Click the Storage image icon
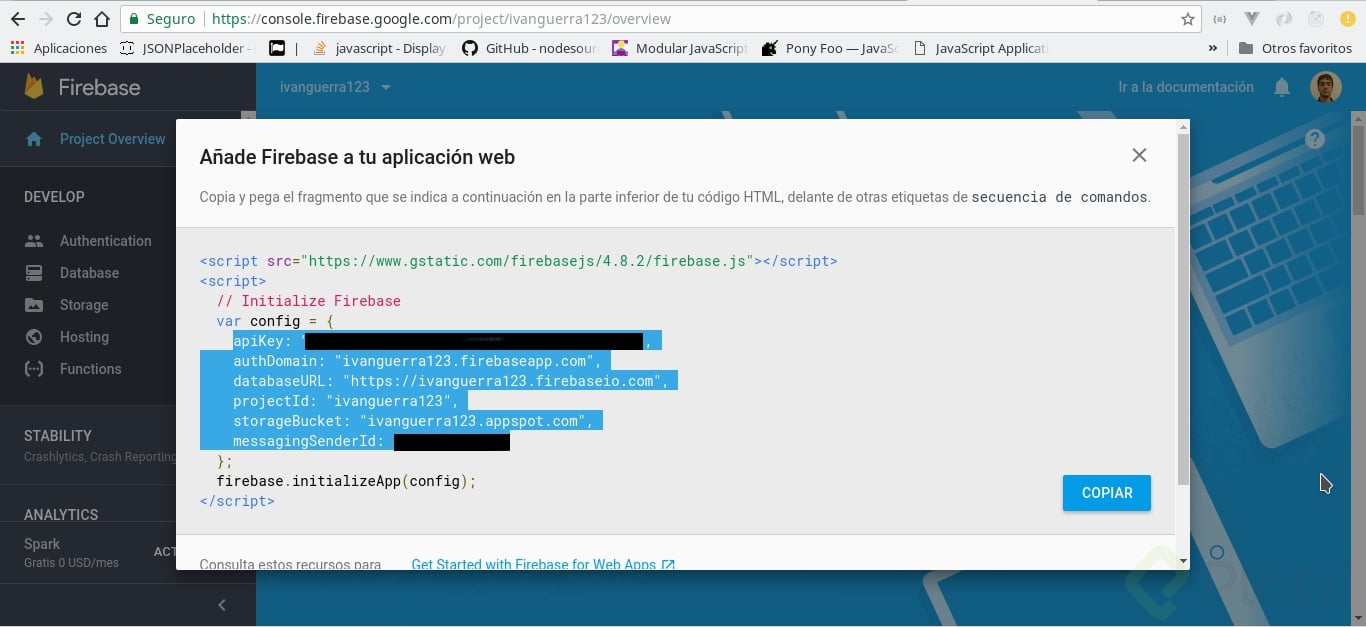1366x627 pixels. 34,305
